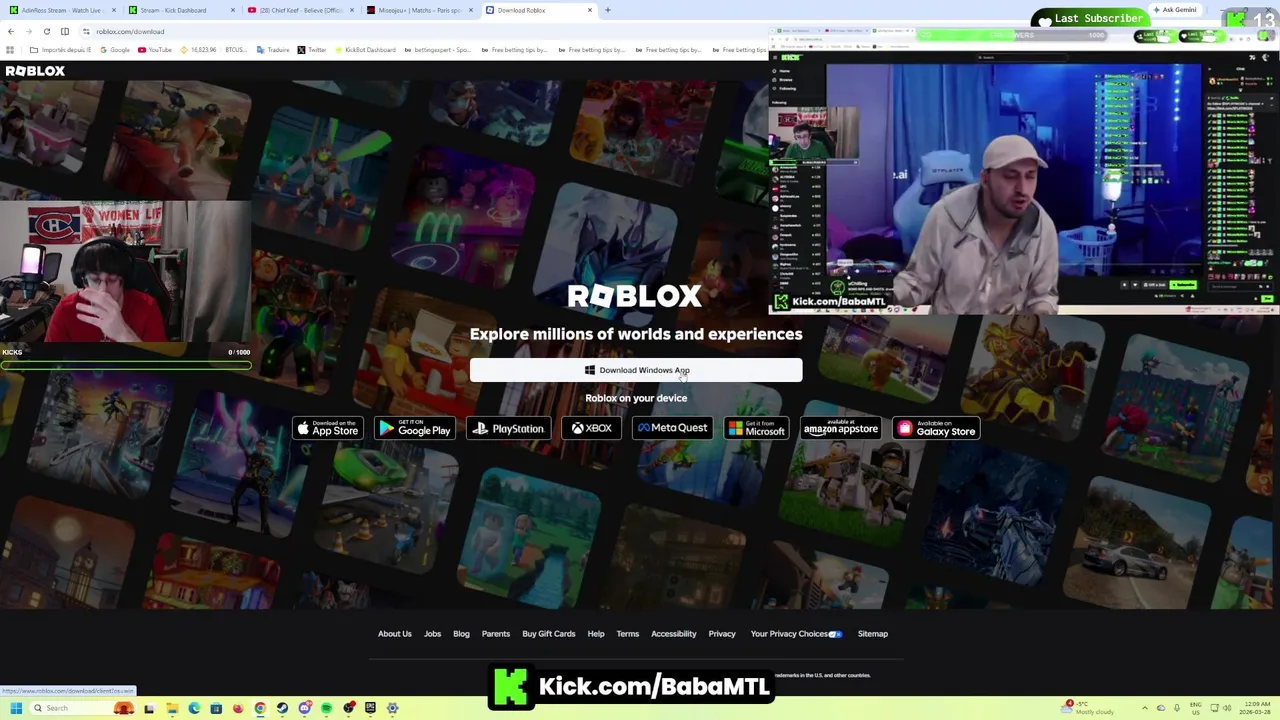Viewport: 1280px width, 720px height.
Task: Expand the system tray hidden icons chevron
Action: [1145, 708]
